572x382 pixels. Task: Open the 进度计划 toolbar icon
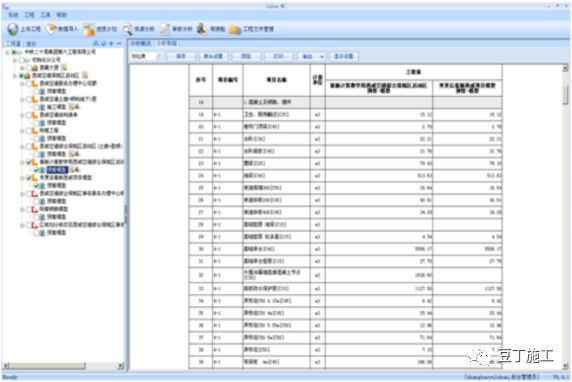(89, 29)
